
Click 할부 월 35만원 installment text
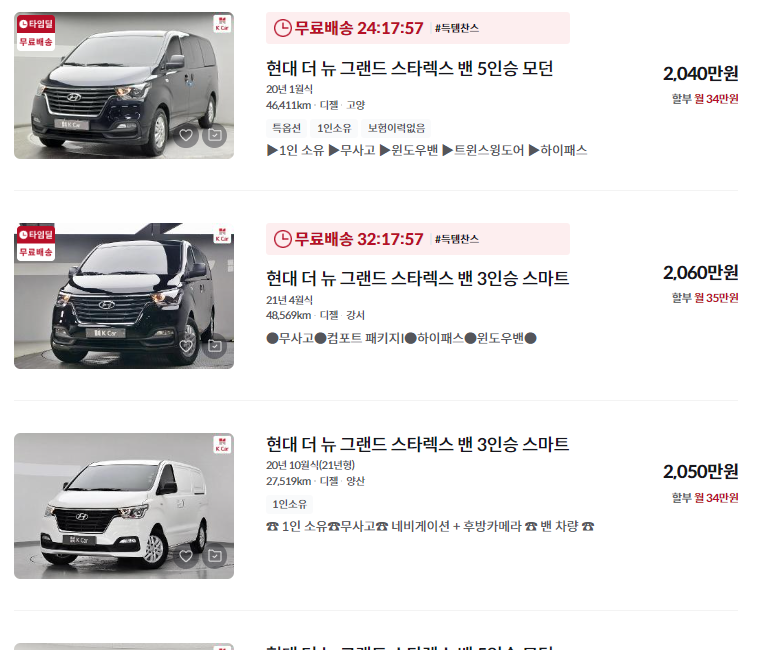coord(705,298)
